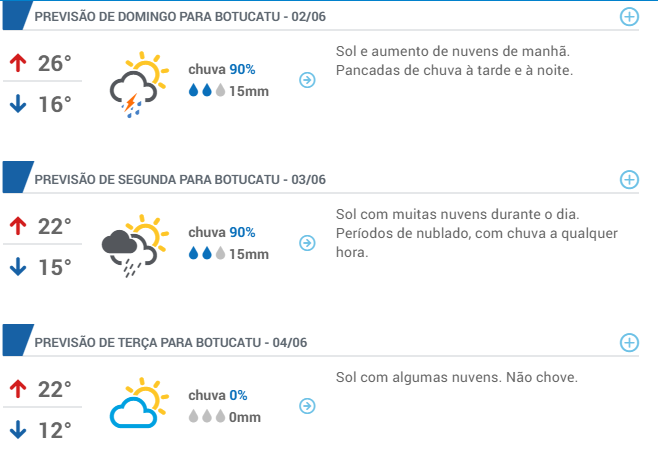Click Tuesday's 22° maximum temperature value
Viewport: 658px width, 454px height.
click(x=55, y=389)
